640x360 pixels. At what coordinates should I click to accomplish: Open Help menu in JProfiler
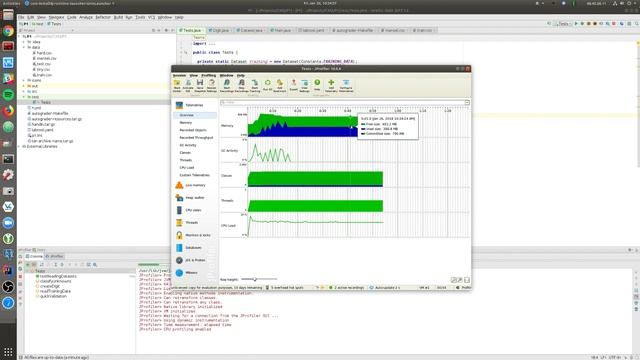pyautogui.click(x=241, y=76)
